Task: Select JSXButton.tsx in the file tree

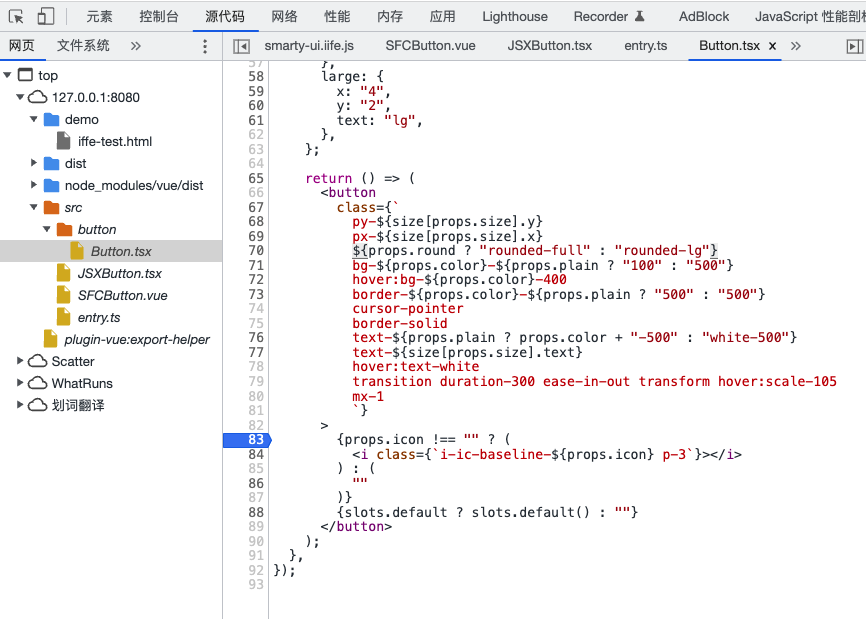Action: point(119,273)
